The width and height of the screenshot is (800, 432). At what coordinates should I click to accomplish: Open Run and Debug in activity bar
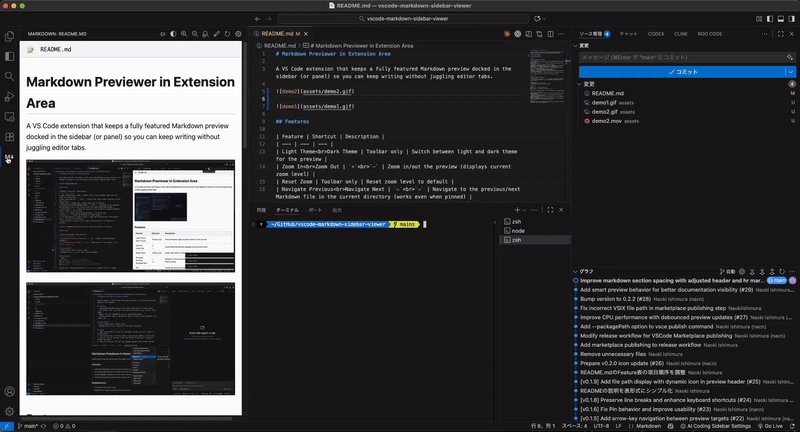click(x=9, y=96)
